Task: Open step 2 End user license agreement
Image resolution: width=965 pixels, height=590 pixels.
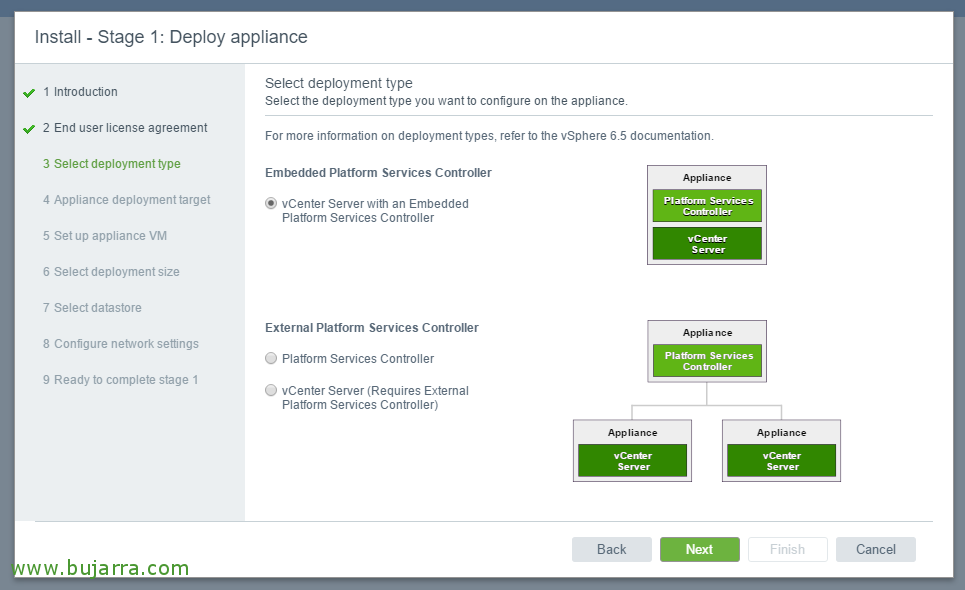Action: (x=130, y=128)
